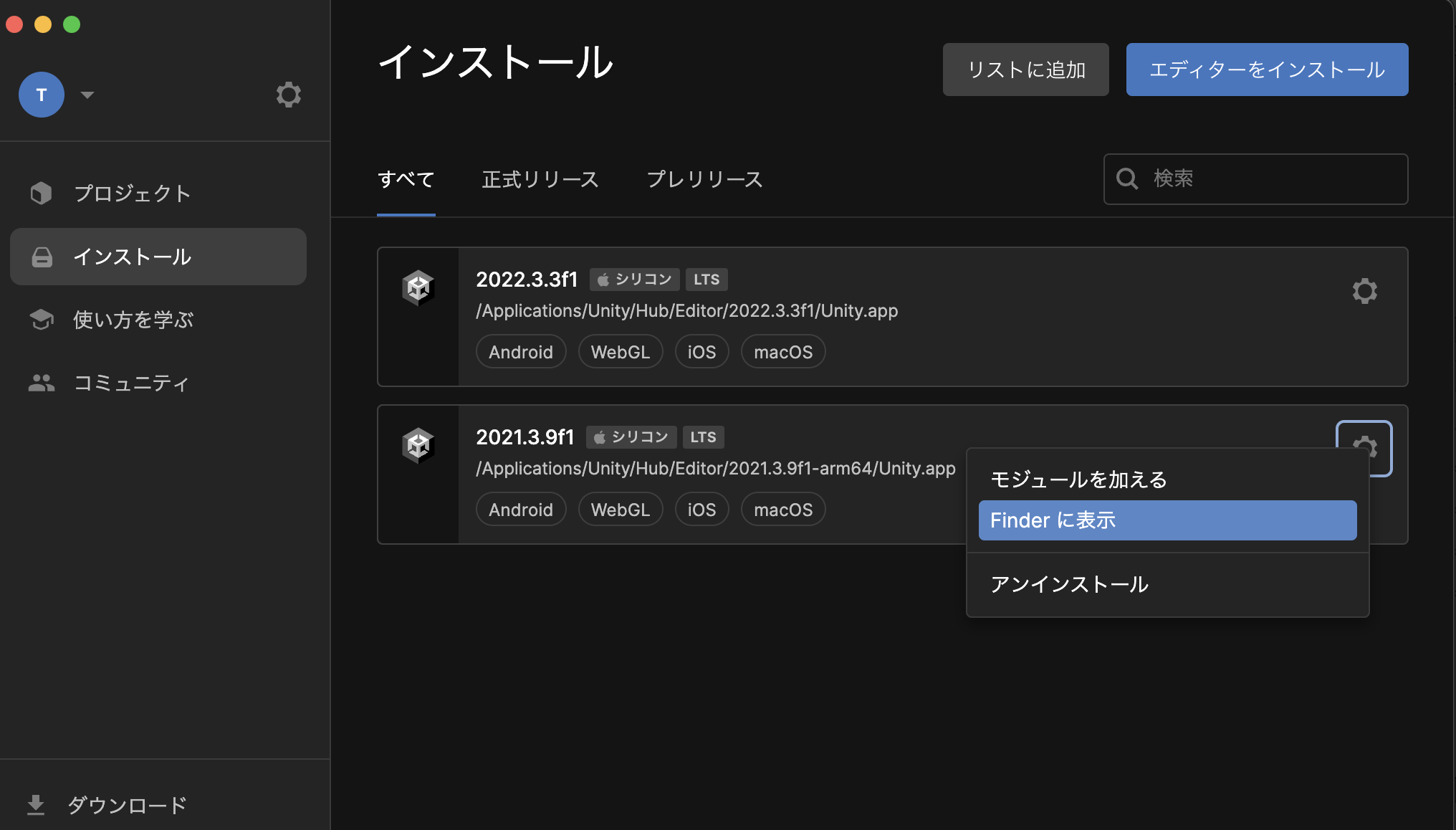Go to 使い方を学ぶ in the sidebar
This screenshot has height=830, width=1456.
click(133, 320)
